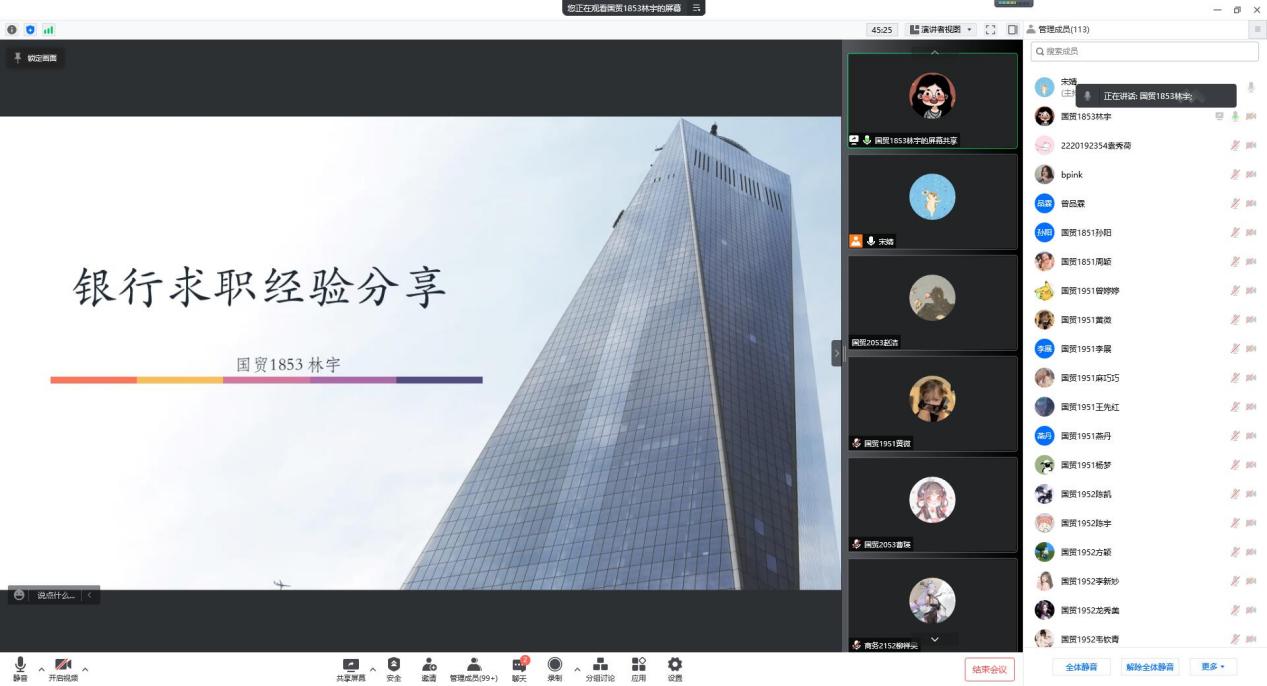The height and width of the screenshot is (686, 1267).
Task: Open 分组讨论 breakout rooms
Action: (600, 665)
